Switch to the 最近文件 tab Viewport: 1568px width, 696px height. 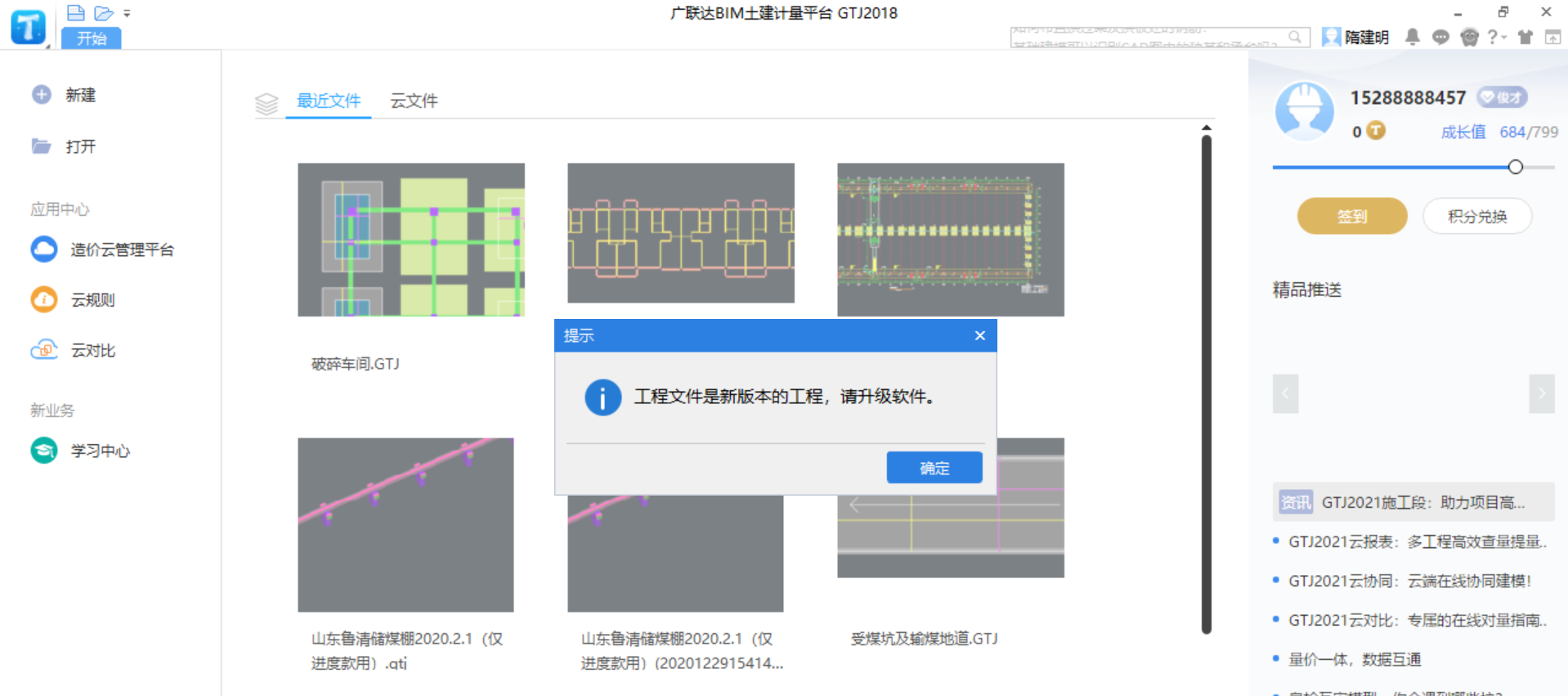pyautogui.click(x=329, y=101)
